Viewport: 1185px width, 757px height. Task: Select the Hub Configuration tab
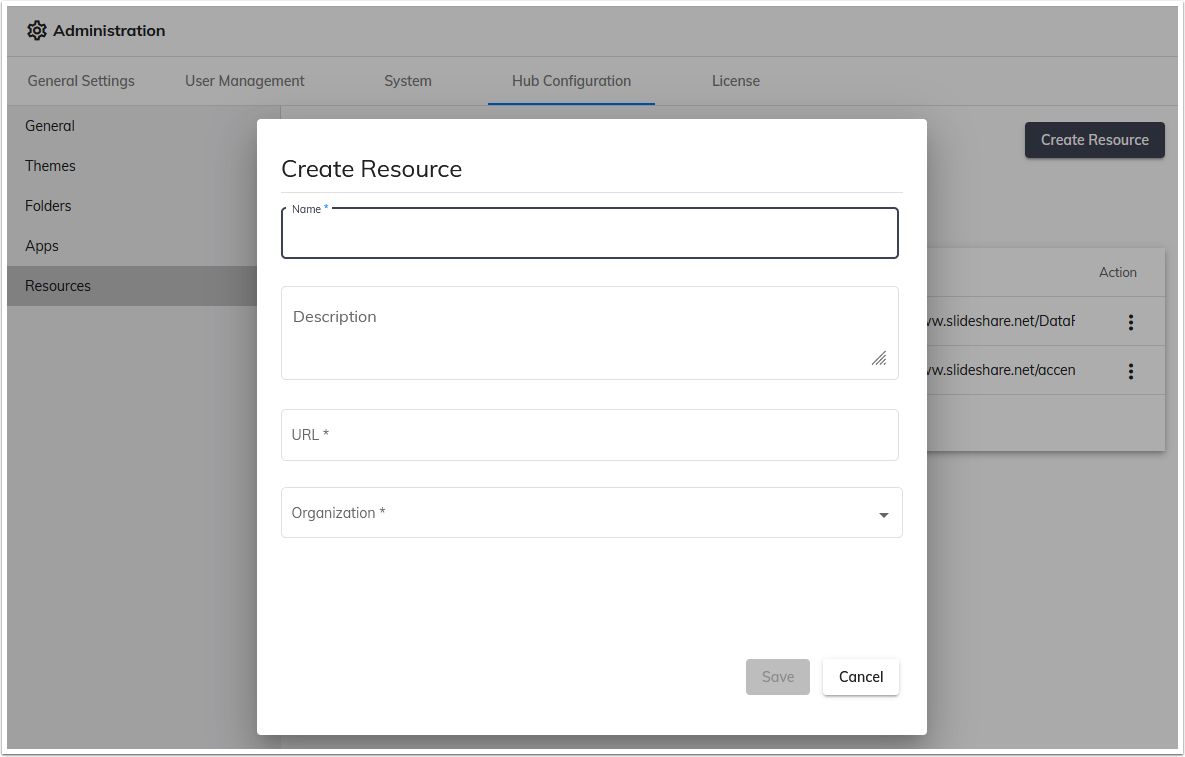(x=570, y=81)
